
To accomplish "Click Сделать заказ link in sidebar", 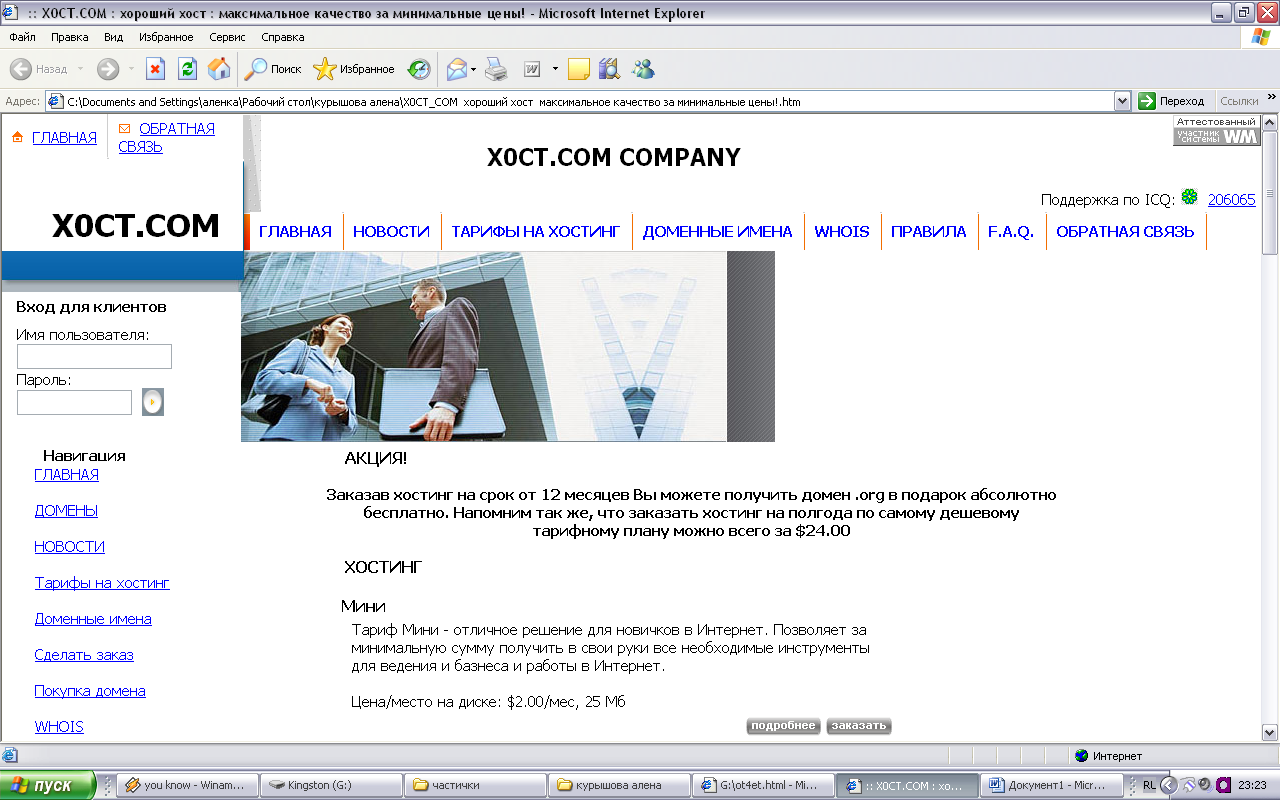I will point(84,655).
